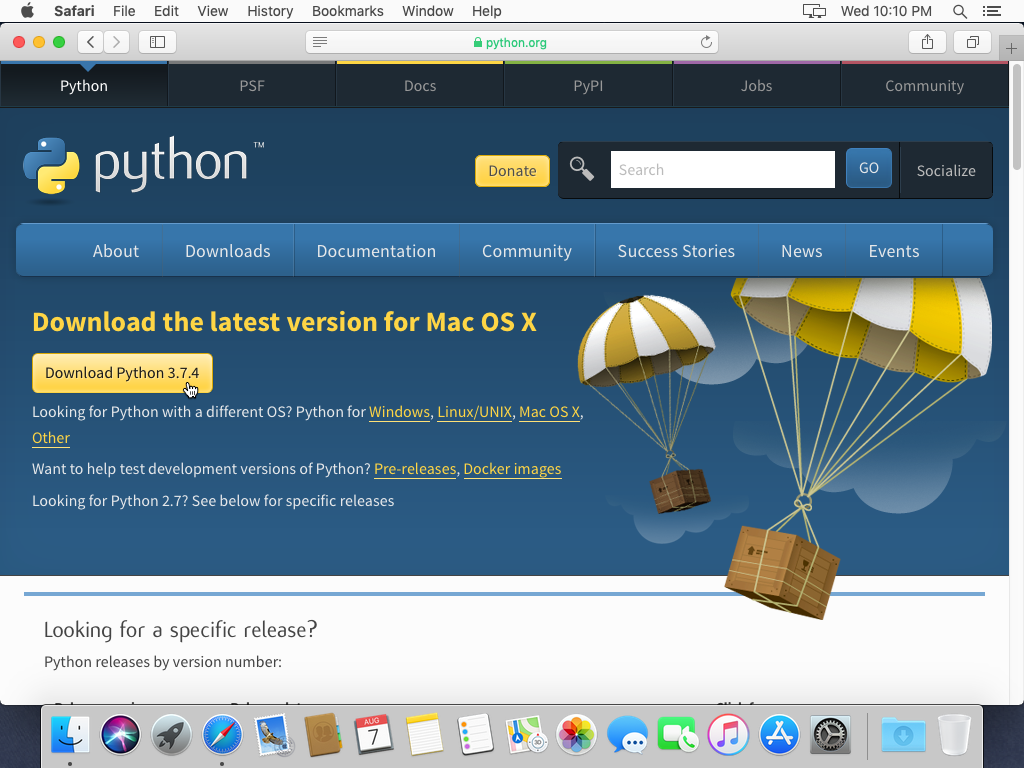Open App Store from the Dock
1024x768 pixels.
pos(778,736)
